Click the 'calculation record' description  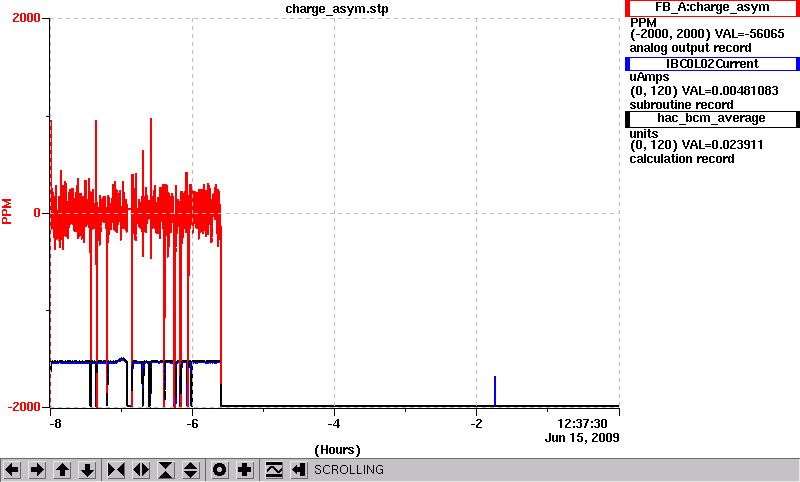[x=682, y=159]
